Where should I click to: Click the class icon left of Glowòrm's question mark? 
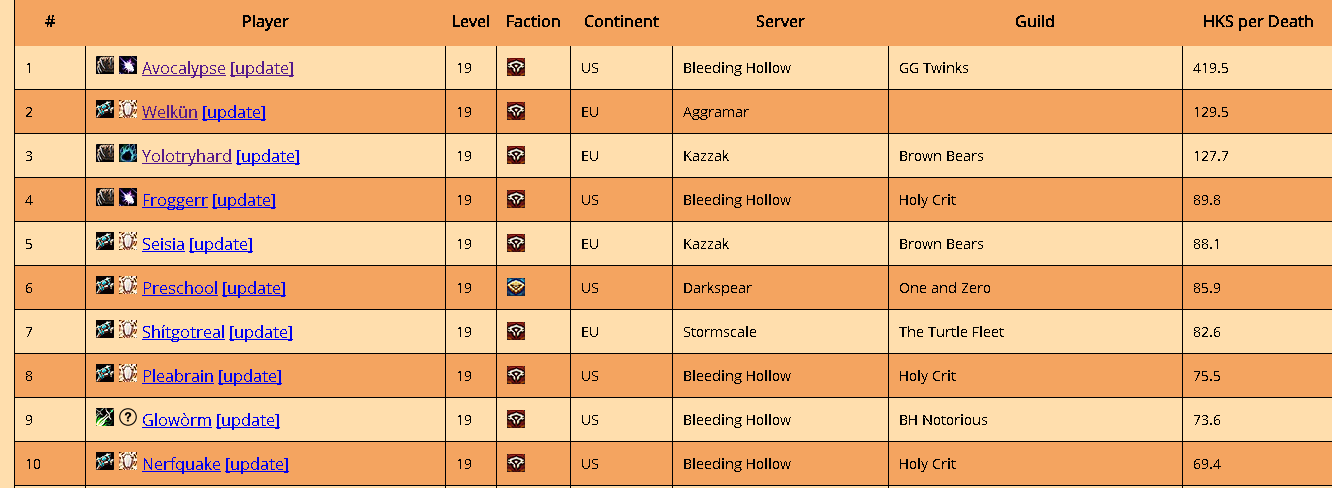[105, 418]
